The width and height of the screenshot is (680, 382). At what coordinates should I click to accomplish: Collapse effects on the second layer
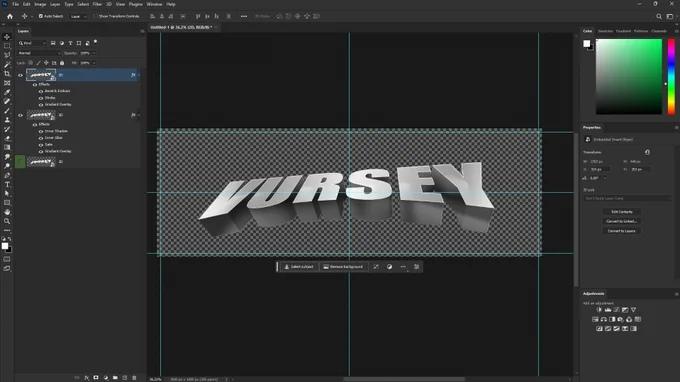[x=138, y=115]
